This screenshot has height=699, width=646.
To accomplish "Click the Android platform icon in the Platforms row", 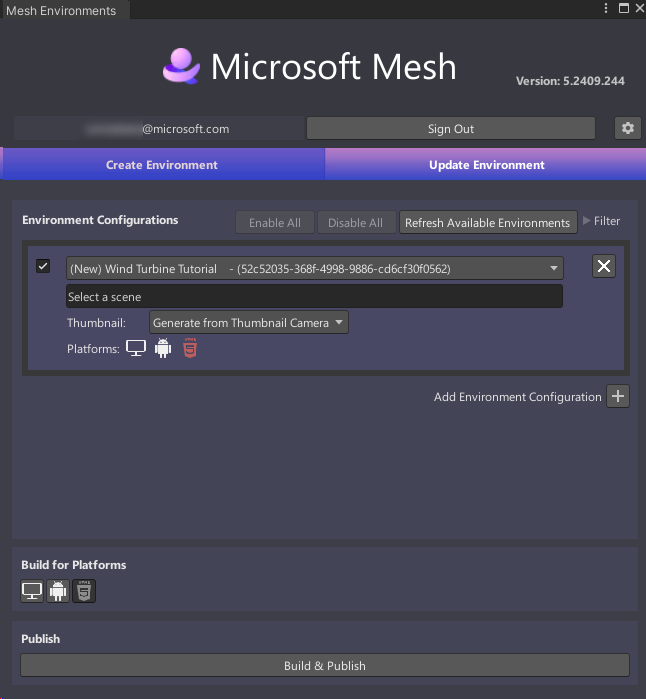I will click(x=163, y=348).
